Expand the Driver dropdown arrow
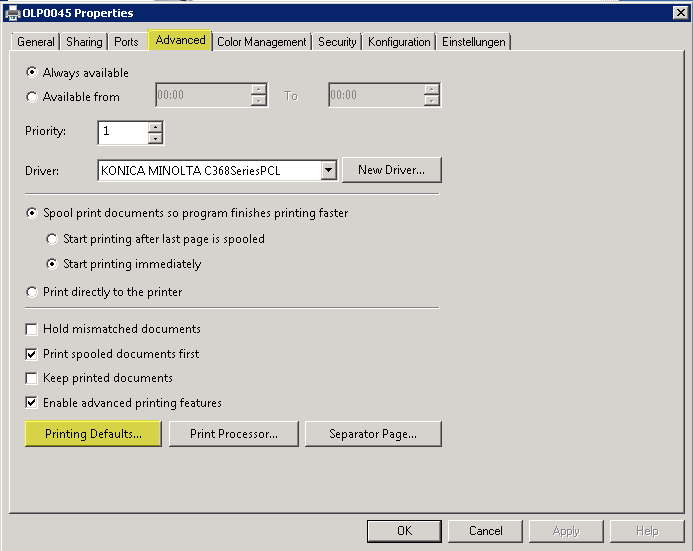The image size is (693, 551). pyautogui.click(x=328, y=170)
